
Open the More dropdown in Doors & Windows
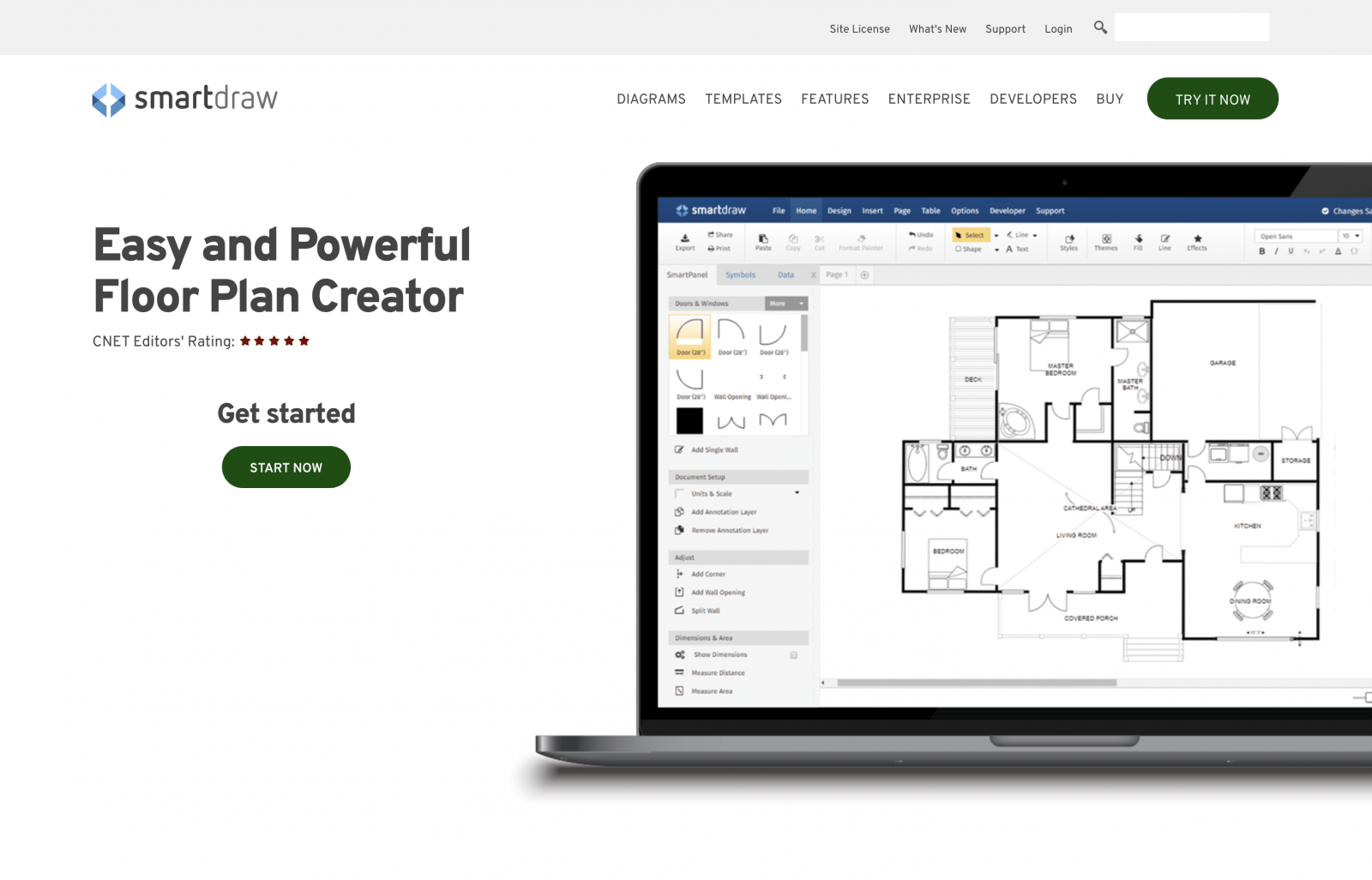click(786, 304)
